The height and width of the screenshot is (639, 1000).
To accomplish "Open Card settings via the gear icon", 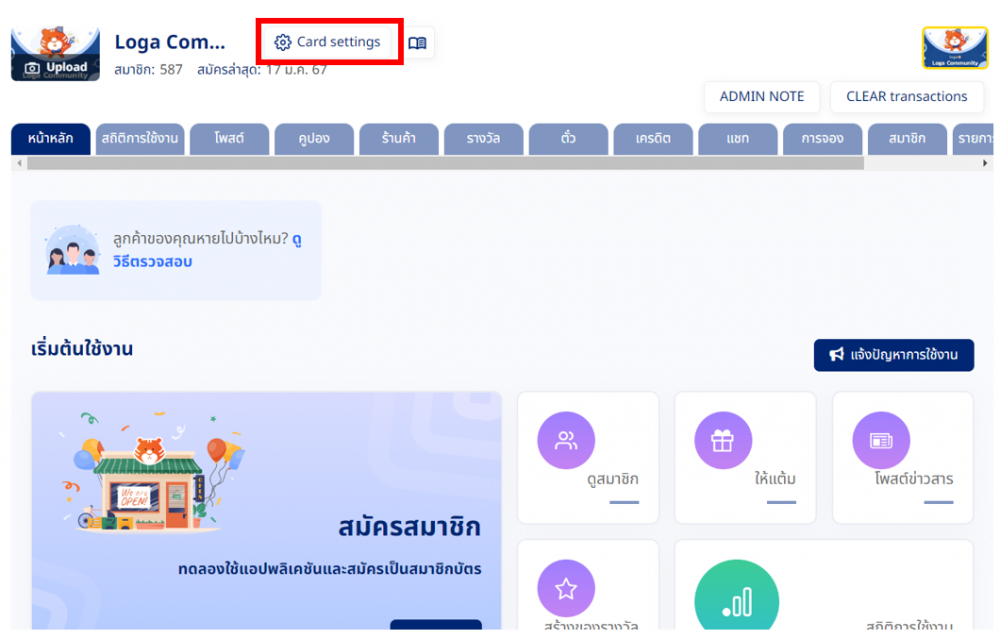I will [x=284, y=42].
